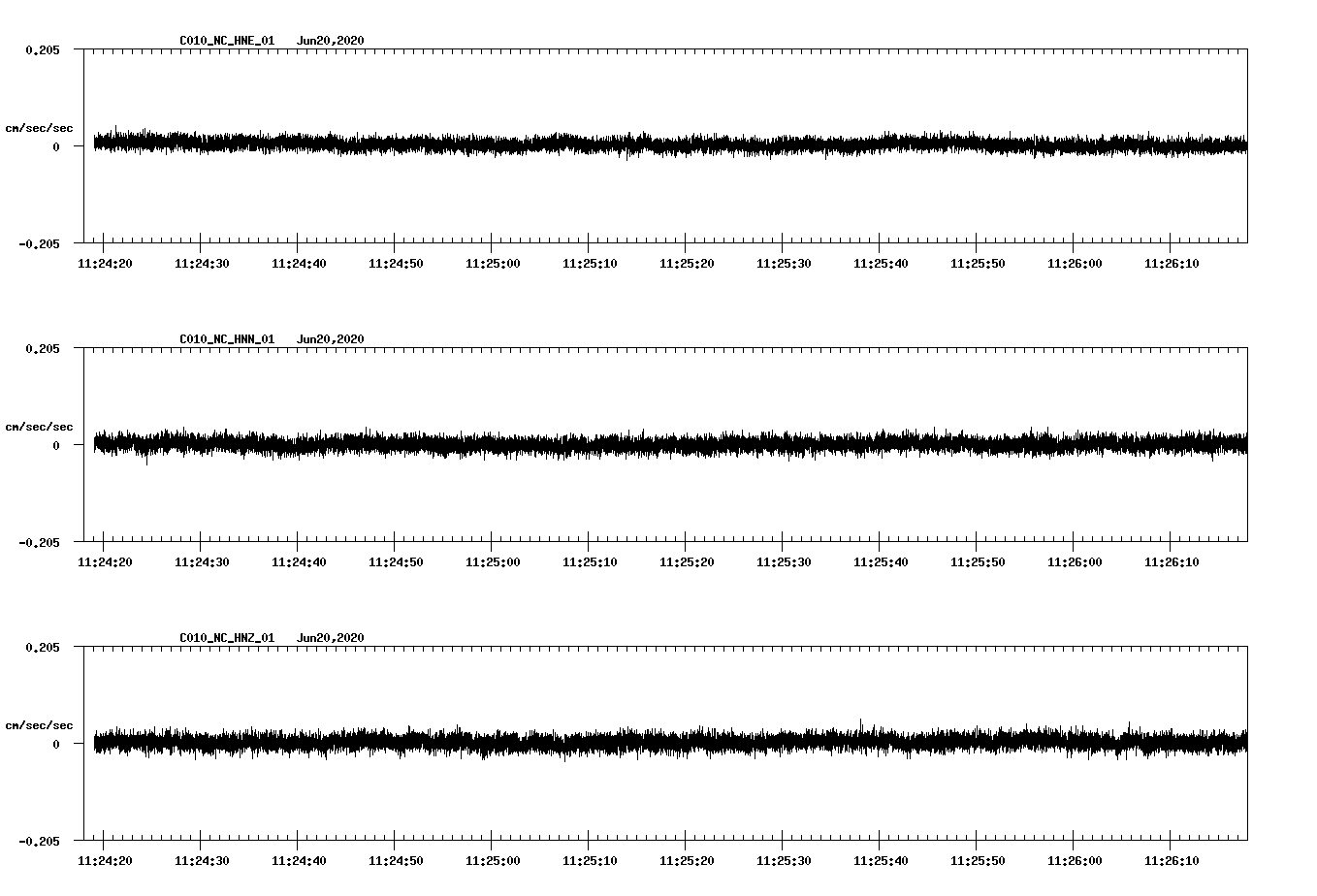1317x896 pixels.
Task: Click the Jun20,2020 date on the HNE plot
Action: pos(331,41)
